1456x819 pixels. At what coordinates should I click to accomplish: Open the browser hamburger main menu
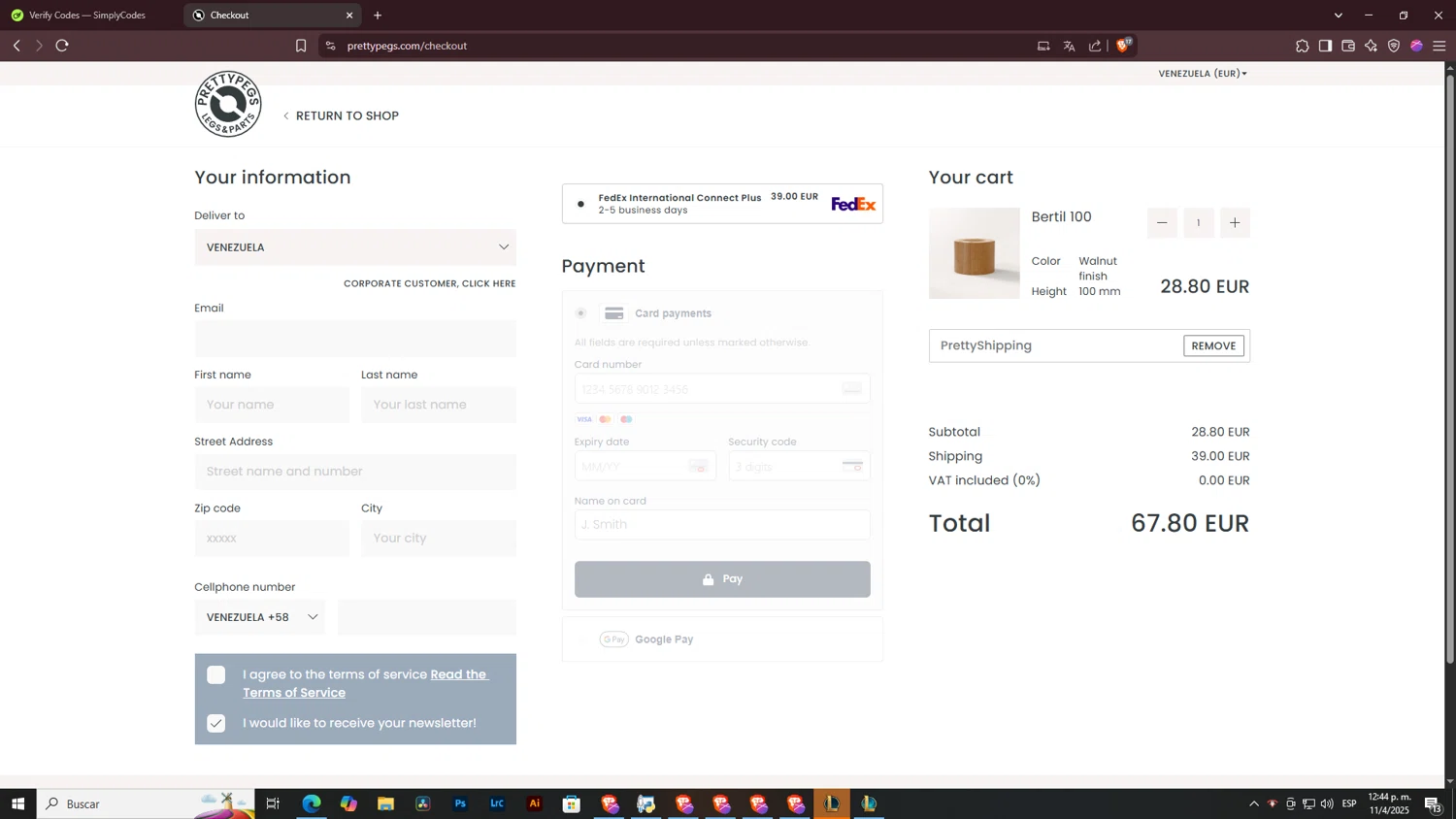point(1439,46)
